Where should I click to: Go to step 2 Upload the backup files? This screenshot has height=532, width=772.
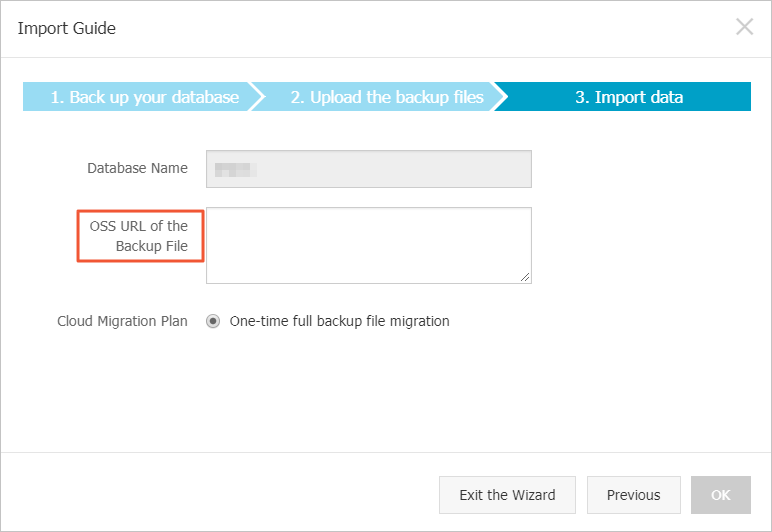(386, 97)
